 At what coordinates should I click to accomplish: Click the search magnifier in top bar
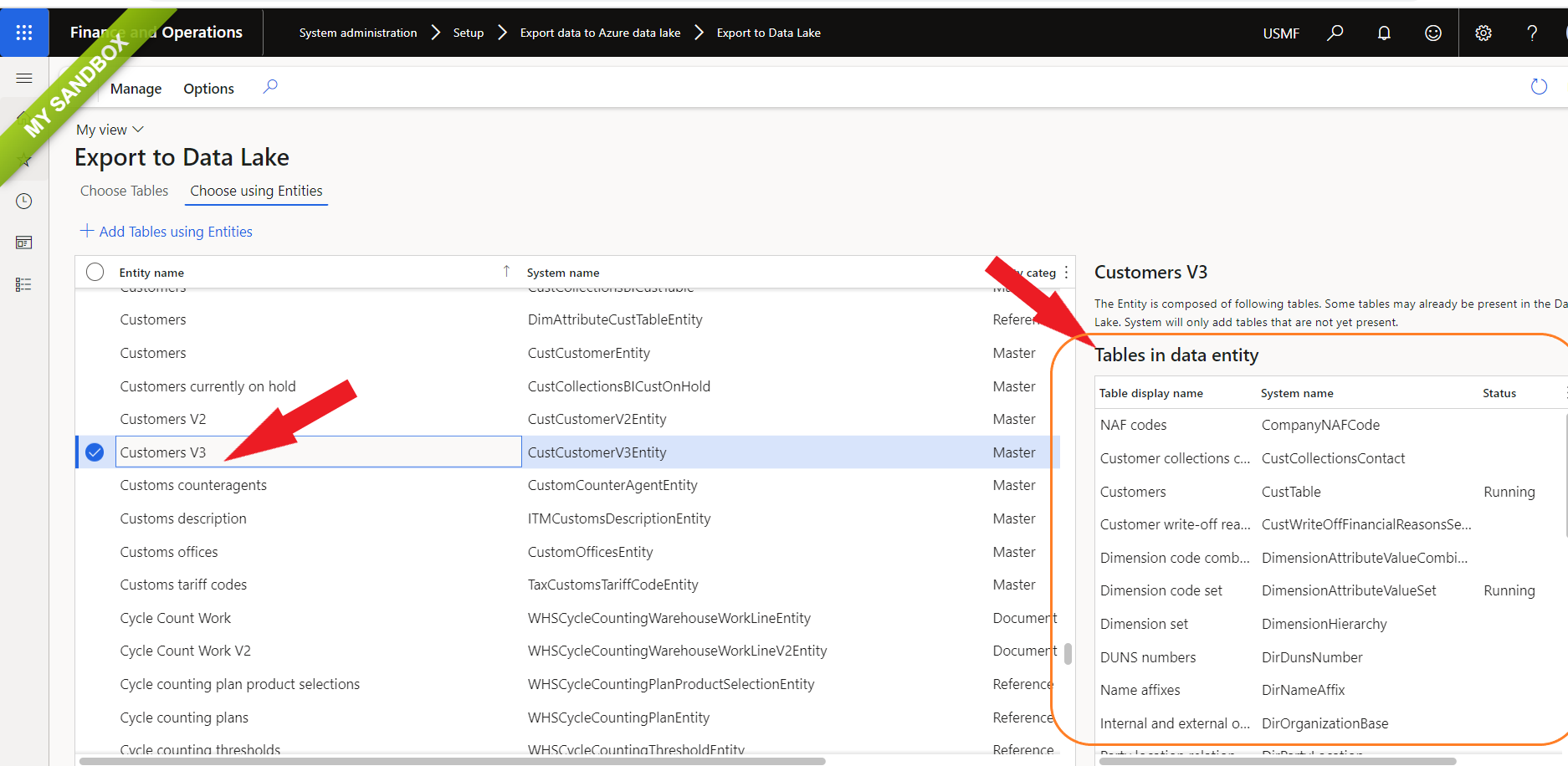click(1335, 33)
